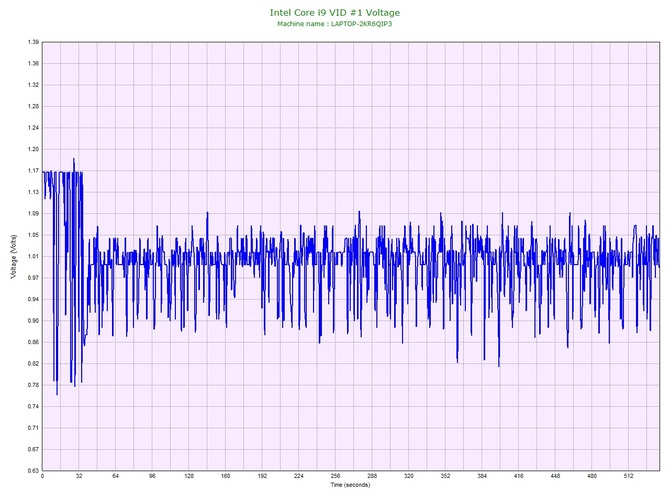Click the 416 seconds tick label

(x=519, y=476)
